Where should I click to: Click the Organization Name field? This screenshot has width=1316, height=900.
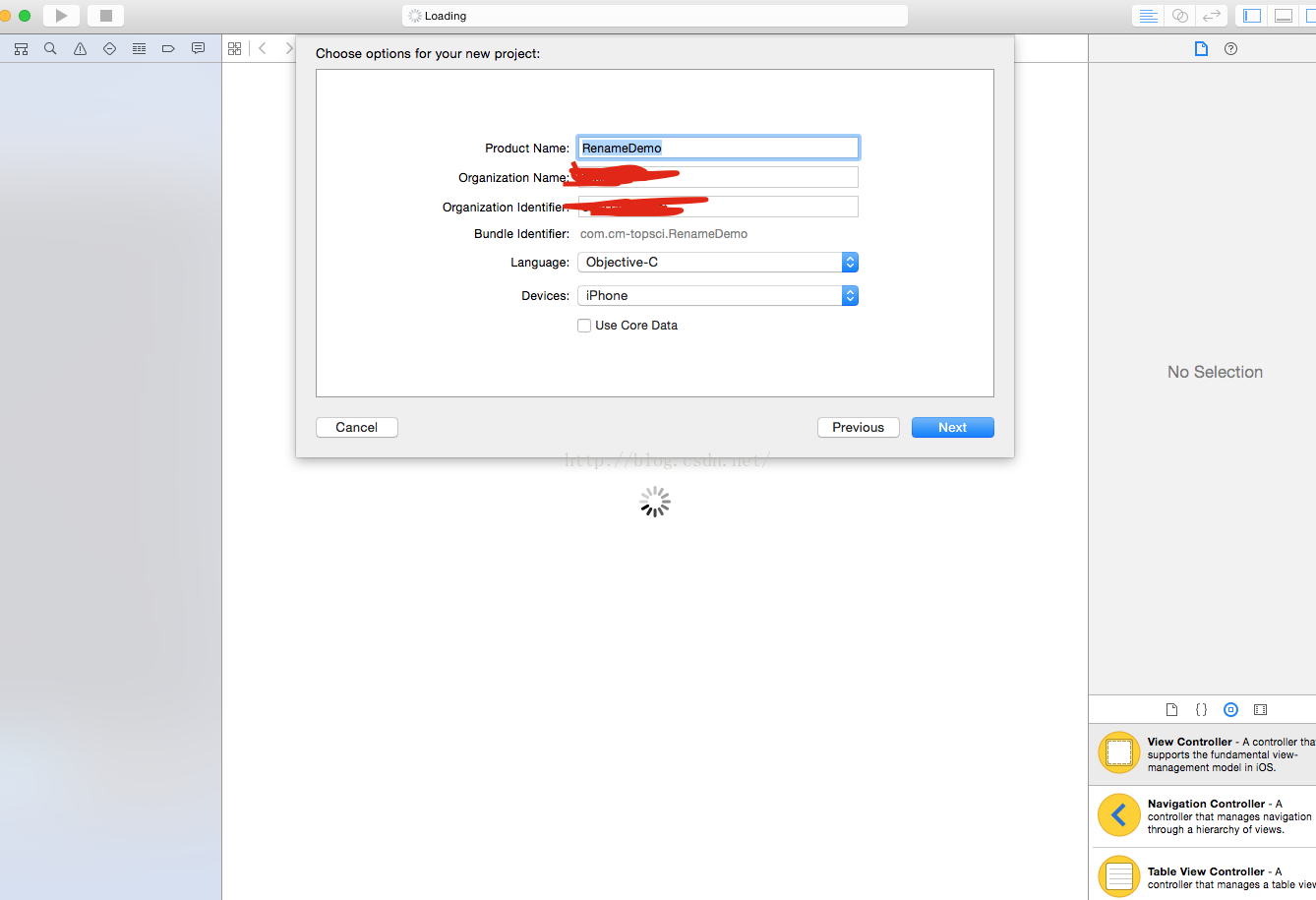[x=718, y=177]
